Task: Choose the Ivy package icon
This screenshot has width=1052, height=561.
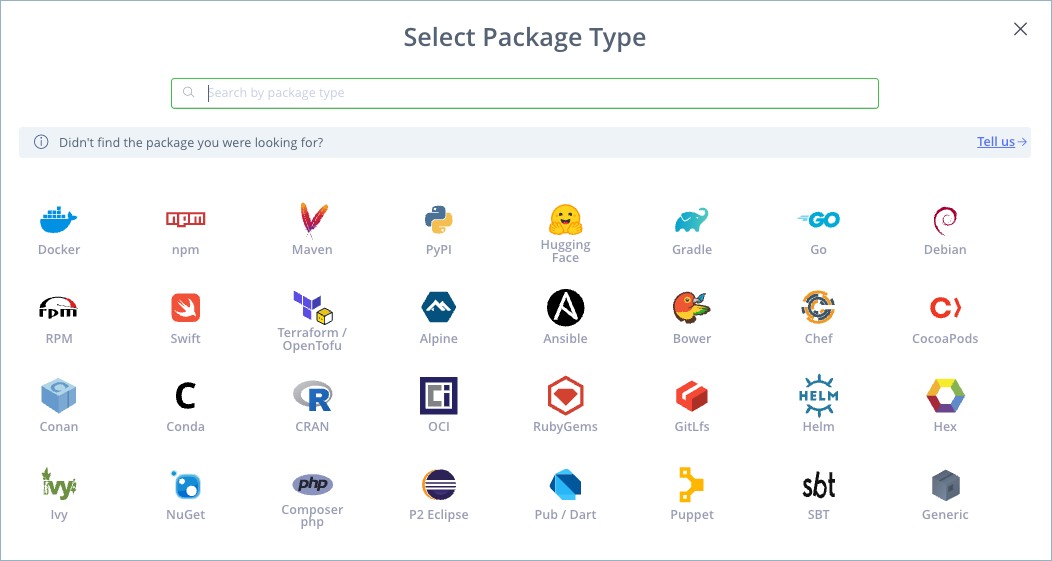Action: point(59,484)
